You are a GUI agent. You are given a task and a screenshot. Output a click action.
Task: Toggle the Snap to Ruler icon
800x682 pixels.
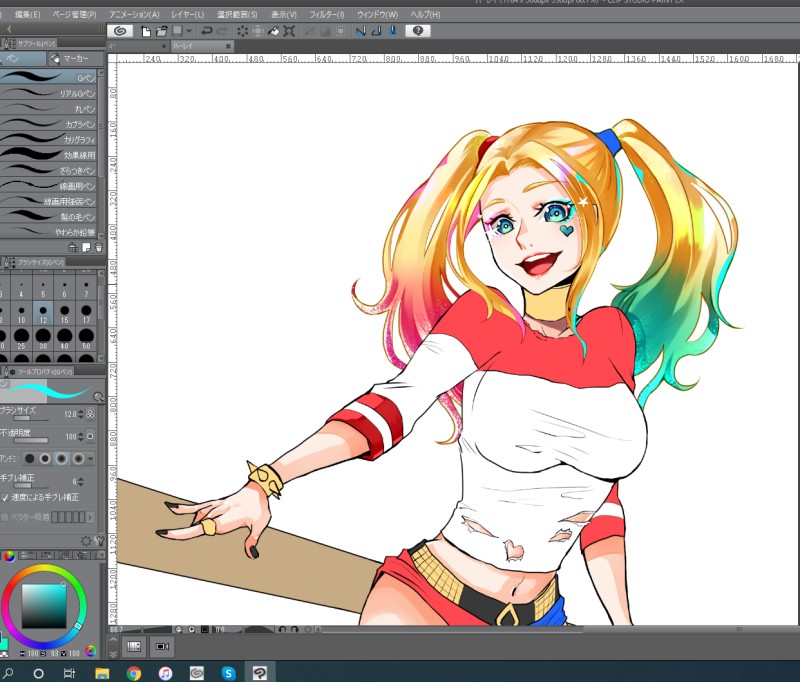[361, 31]
